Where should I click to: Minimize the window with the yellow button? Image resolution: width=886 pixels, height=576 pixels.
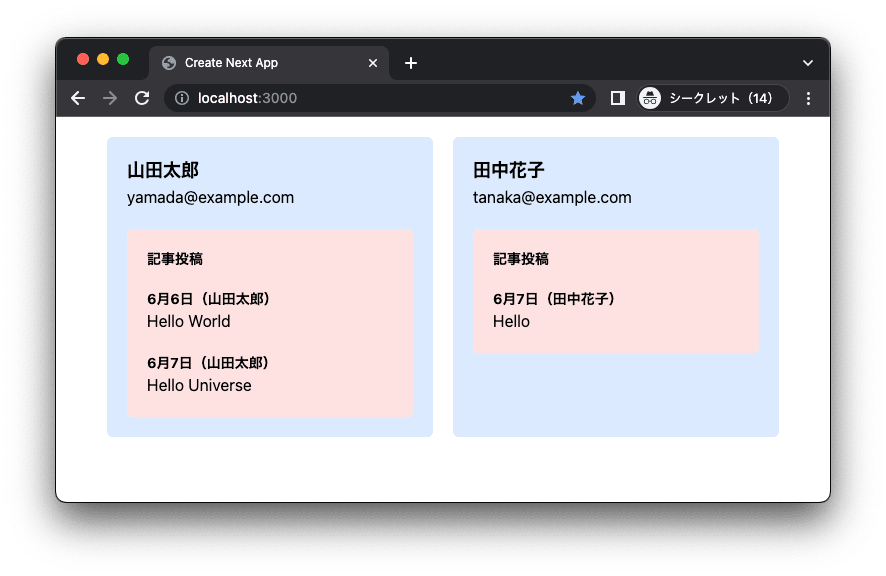click(103, 59)
